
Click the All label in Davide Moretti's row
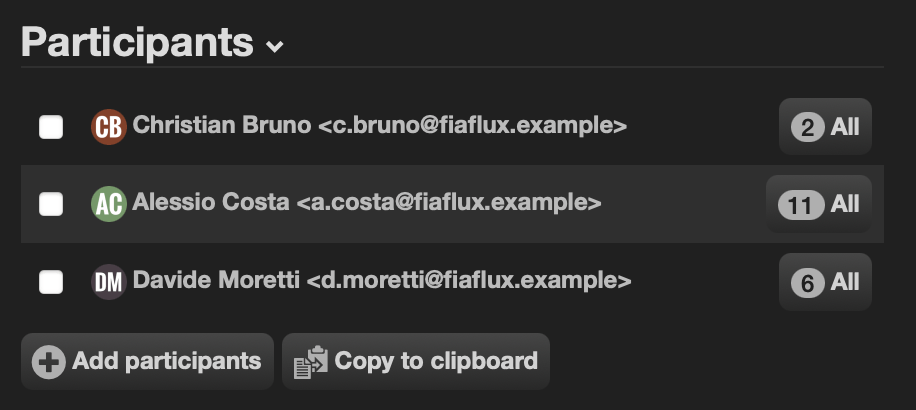coord(845,283)
